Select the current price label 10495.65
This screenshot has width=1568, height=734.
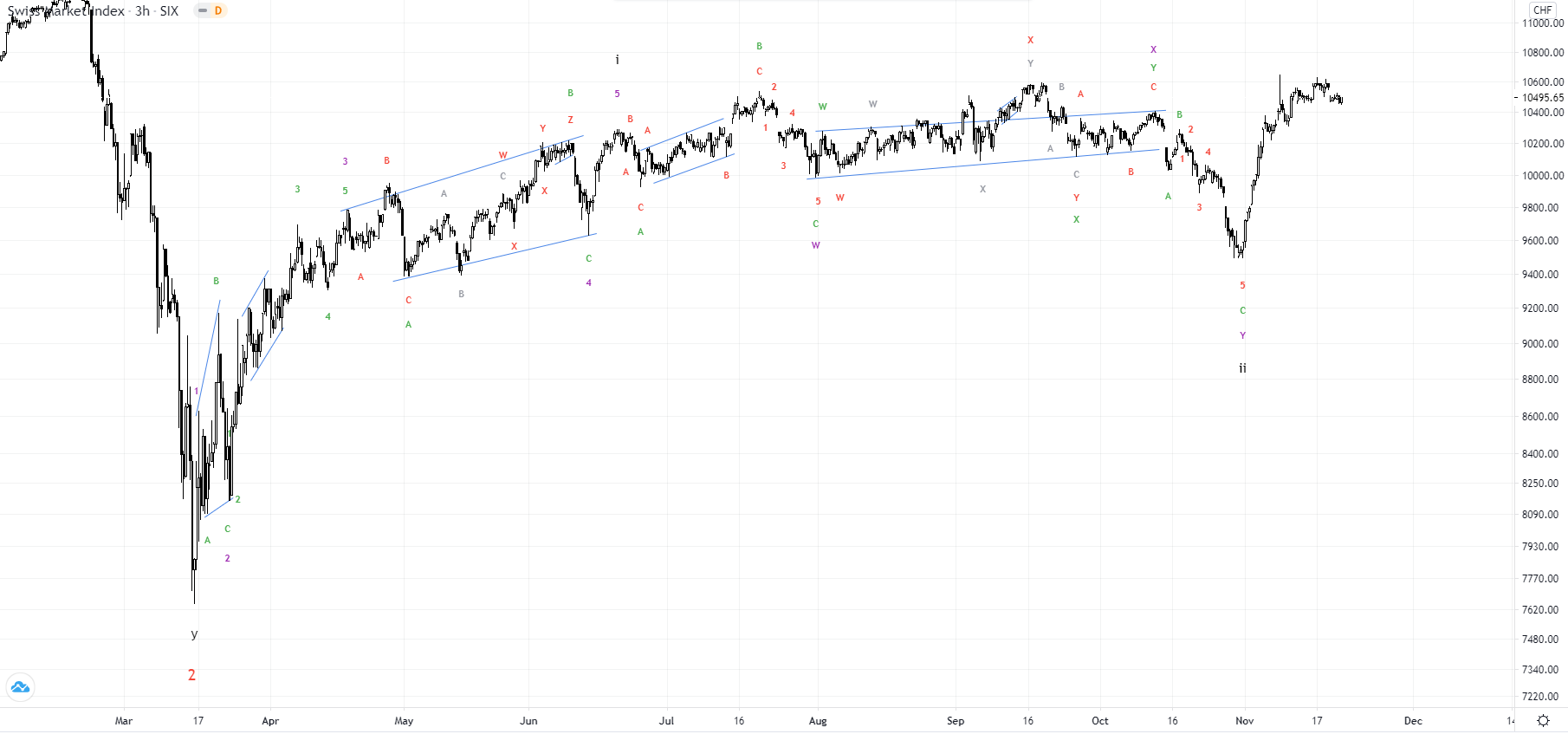pyautogui.click(x=1543, y=98)
